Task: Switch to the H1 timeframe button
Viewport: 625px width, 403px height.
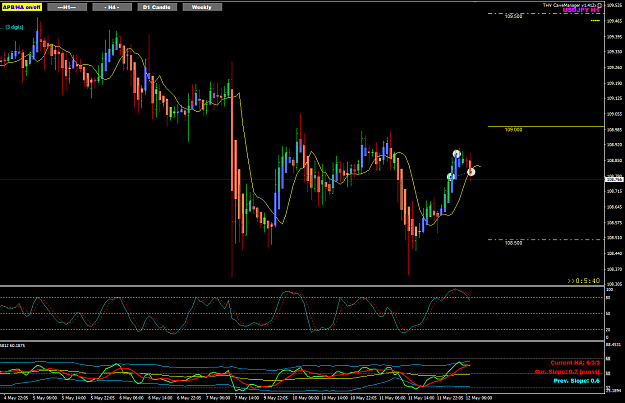Action: 67,7
